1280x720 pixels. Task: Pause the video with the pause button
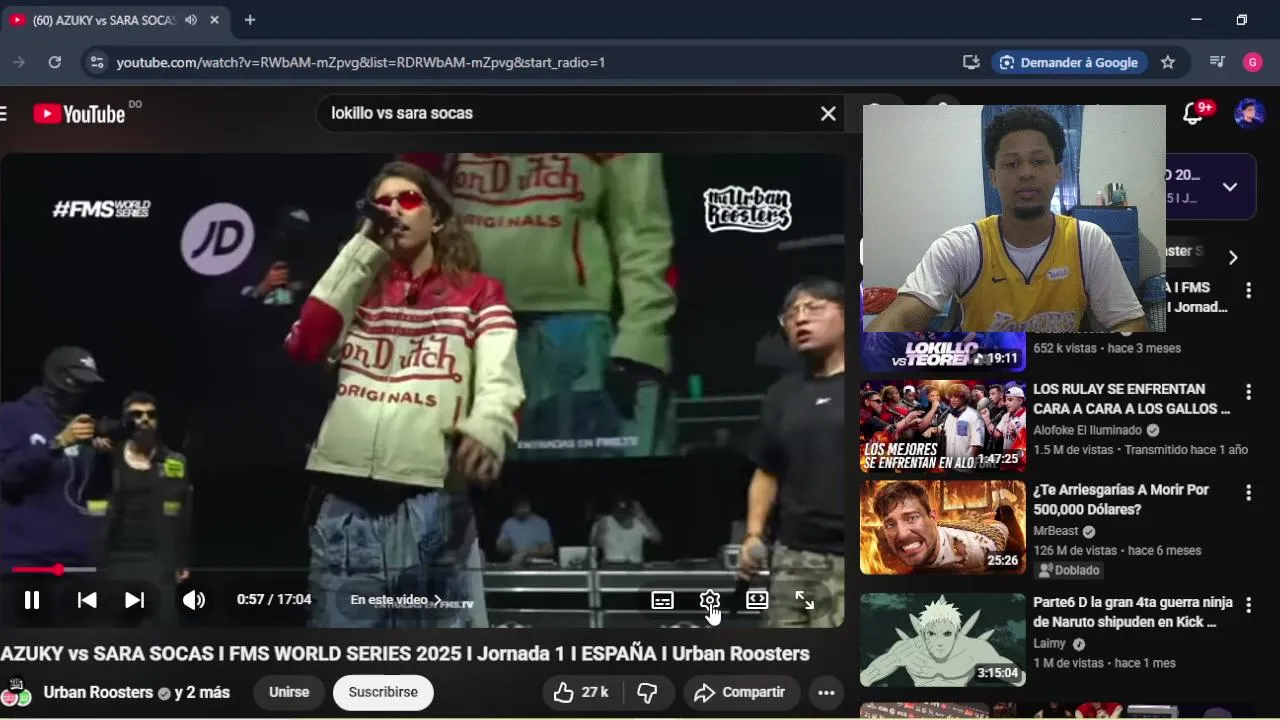pos(32,600)
